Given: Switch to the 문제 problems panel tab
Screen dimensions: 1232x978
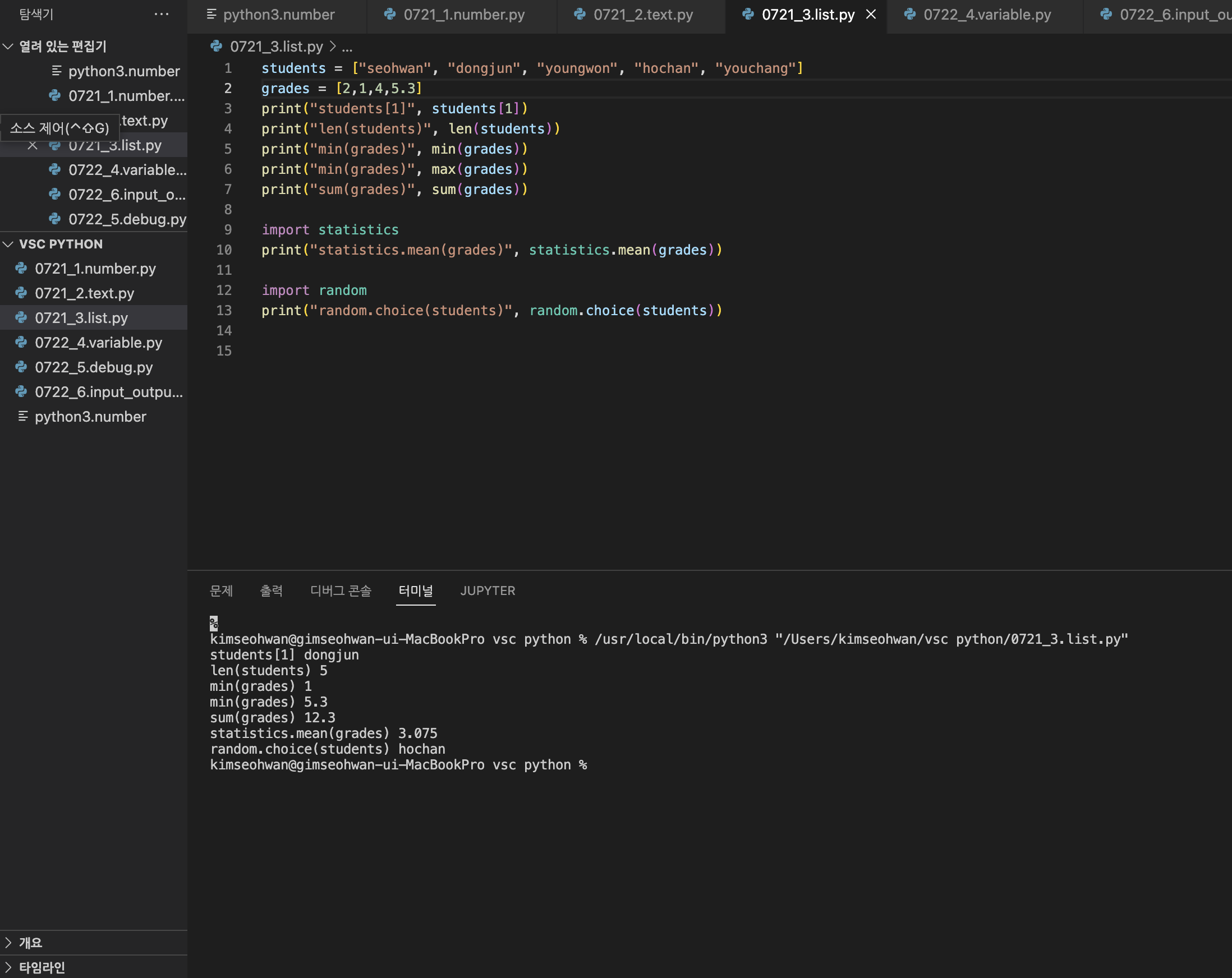Looking at the screenshot, I should pyautogui.click(x=221, y=591).
